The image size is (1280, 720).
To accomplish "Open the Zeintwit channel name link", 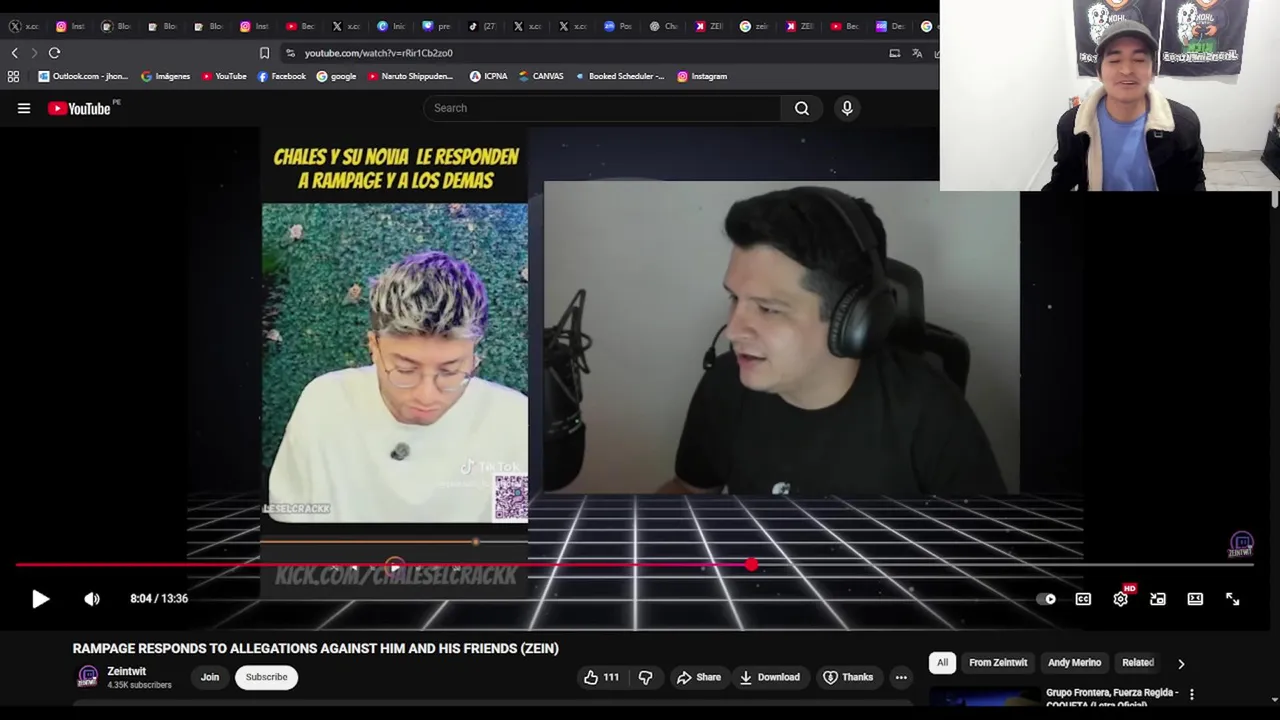I will click(x=127, y=671).
